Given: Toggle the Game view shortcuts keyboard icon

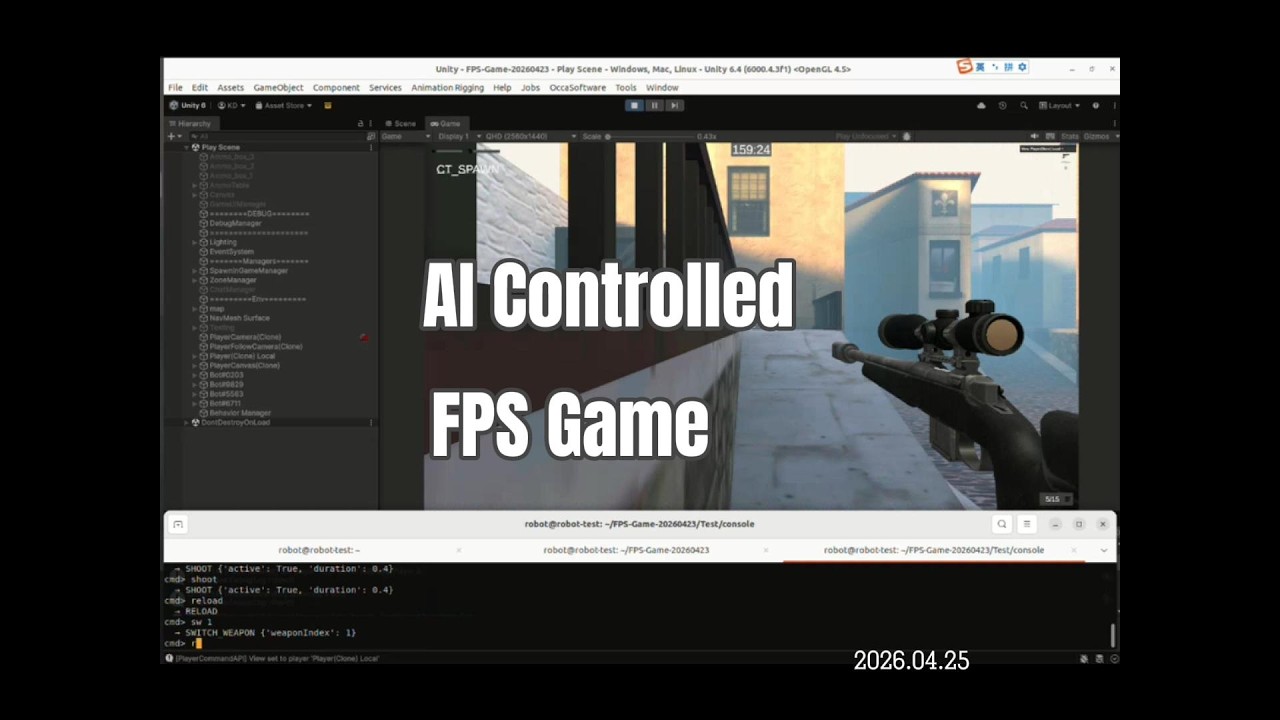Looking at the screenshot, I should tap(1051, 136).
